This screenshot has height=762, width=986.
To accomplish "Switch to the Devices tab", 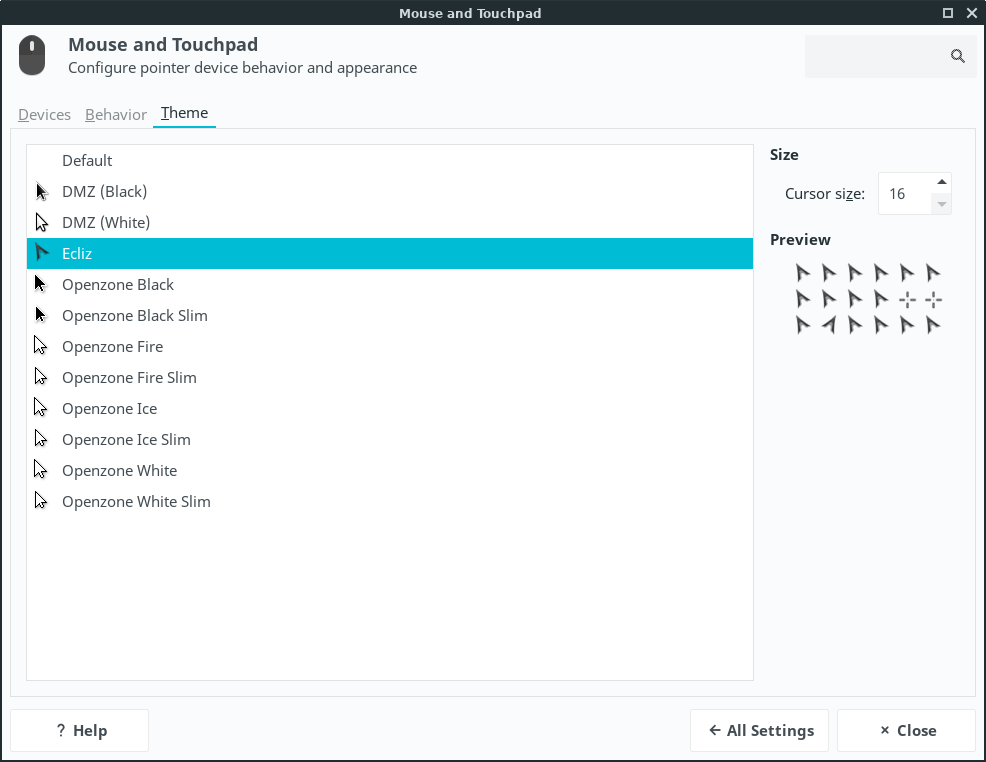I will click(x=45, y=115).
